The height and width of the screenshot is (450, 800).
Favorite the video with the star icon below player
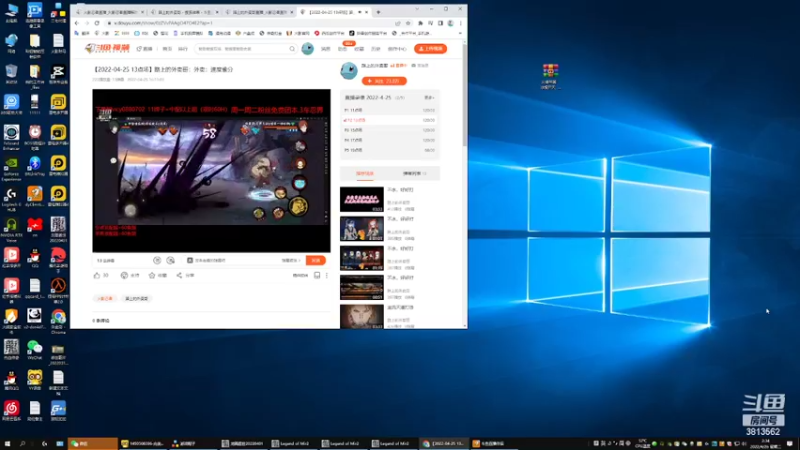click(152, 276)
